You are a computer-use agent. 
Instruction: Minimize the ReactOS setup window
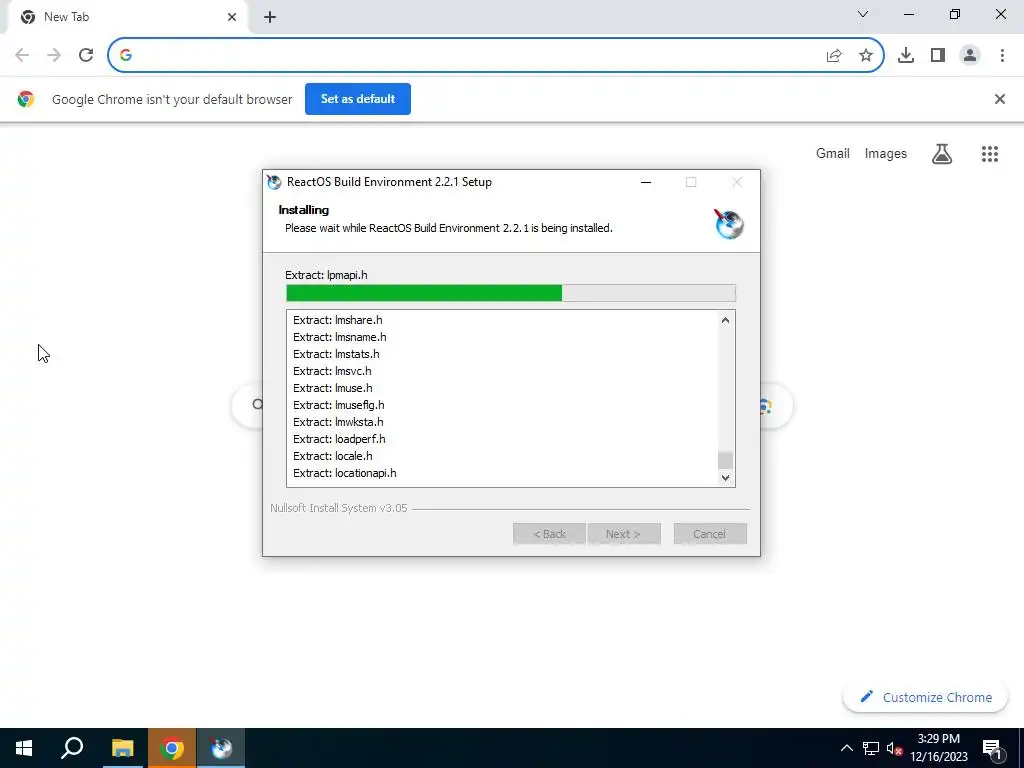(646, 182)
